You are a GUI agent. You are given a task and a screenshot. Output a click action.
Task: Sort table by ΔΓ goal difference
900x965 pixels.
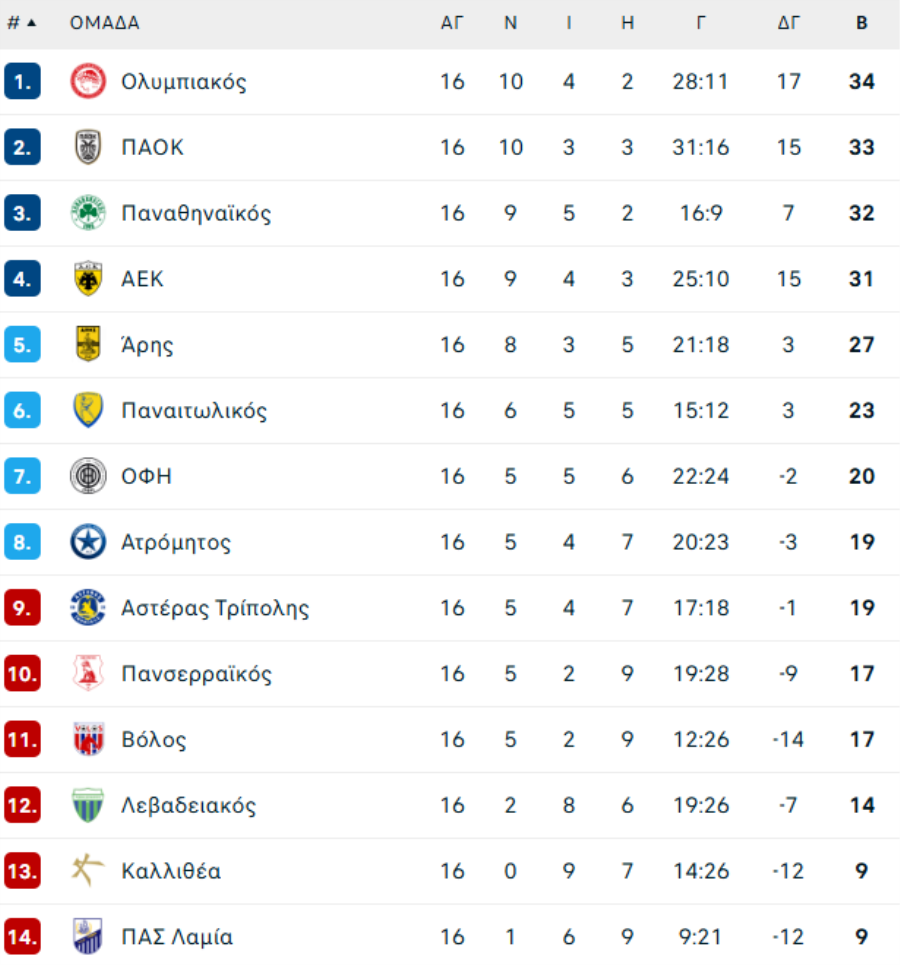pos(789,23)
